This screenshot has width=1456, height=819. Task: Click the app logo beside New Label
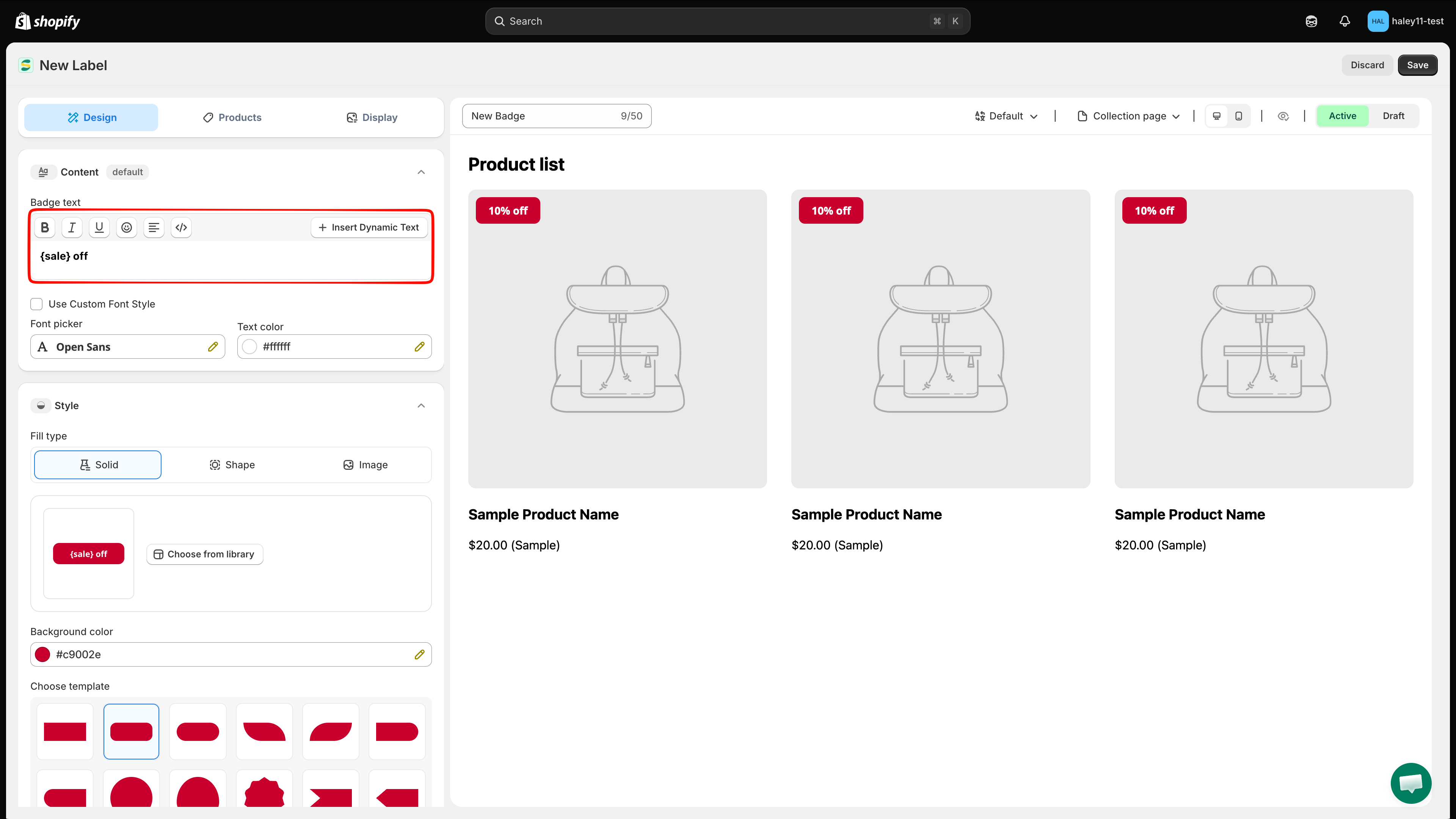pos(26,65)
